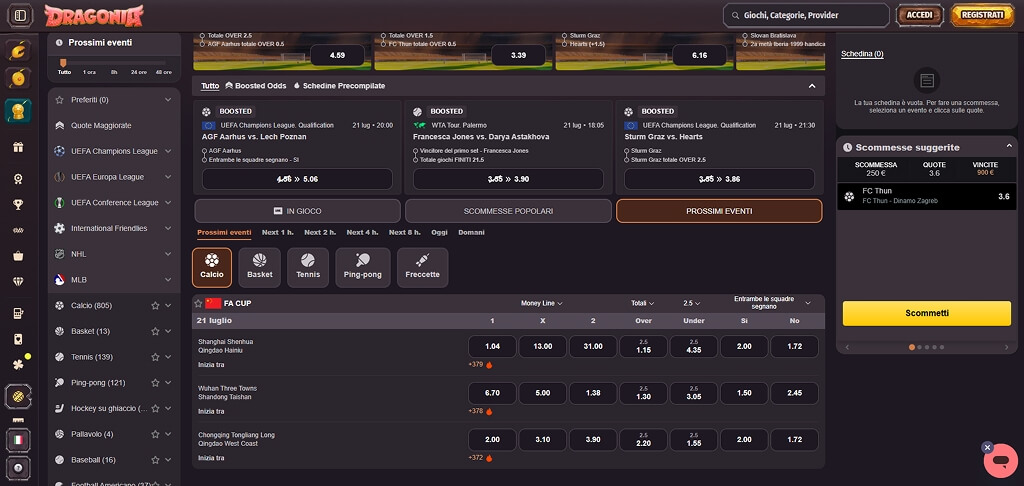Expand International Friendlies chevron

coord(168,228)
